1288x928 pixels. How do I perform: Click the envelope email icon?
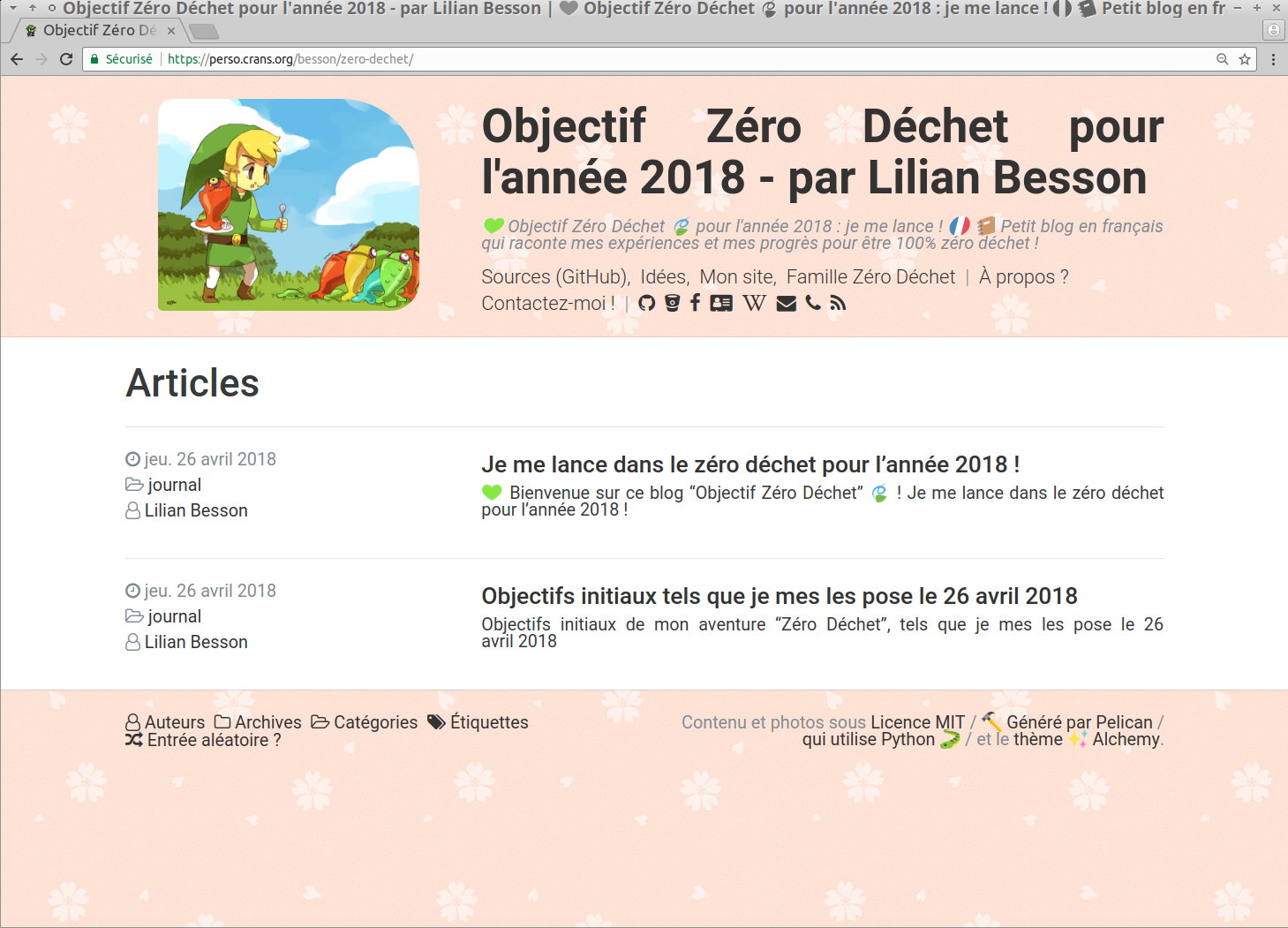pyautogui.click(x=787, y=304)
